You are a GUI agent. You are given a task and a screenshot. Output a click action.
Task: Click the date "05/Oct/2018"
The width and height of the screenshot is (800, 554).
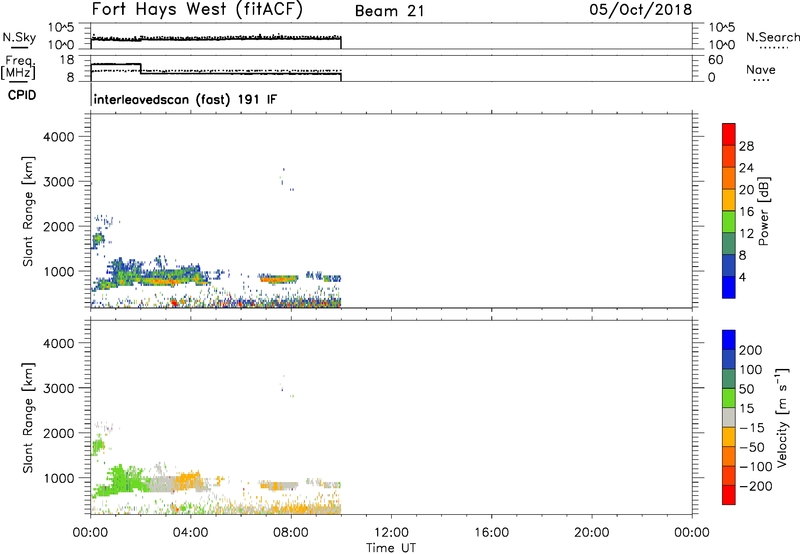pyautogui.click(x=640, y=10)
